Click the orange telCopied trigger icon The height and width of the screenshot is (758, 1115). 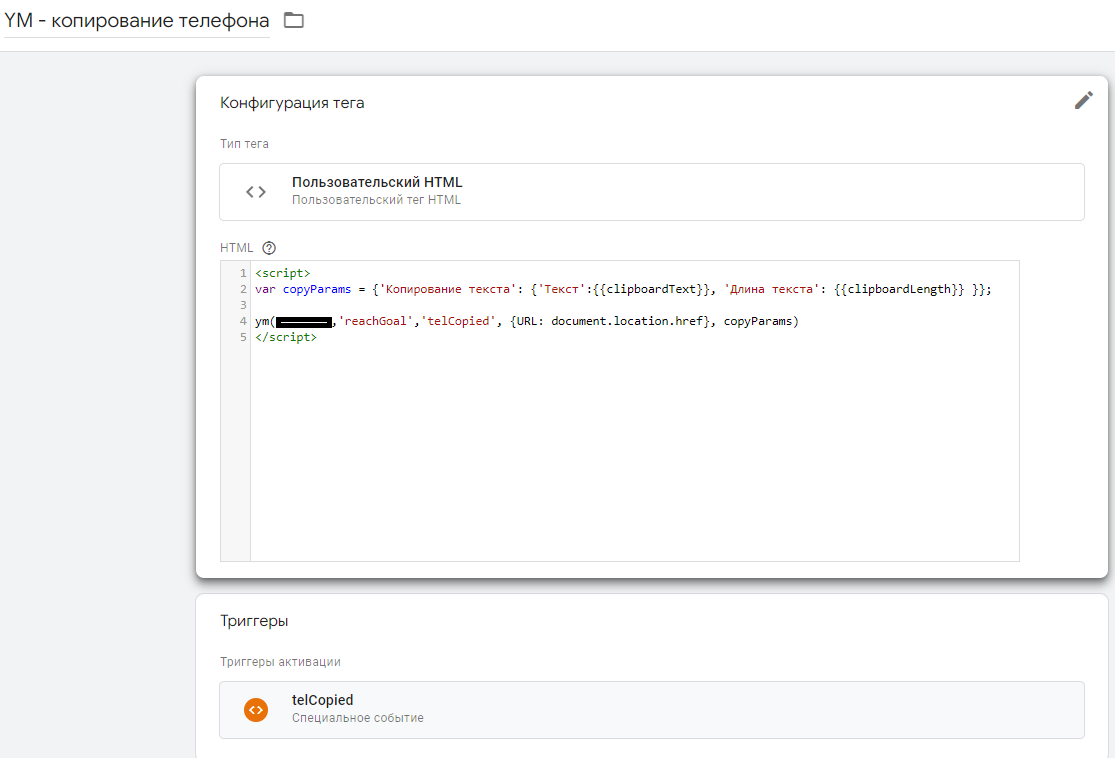click(x=256, y=710)
